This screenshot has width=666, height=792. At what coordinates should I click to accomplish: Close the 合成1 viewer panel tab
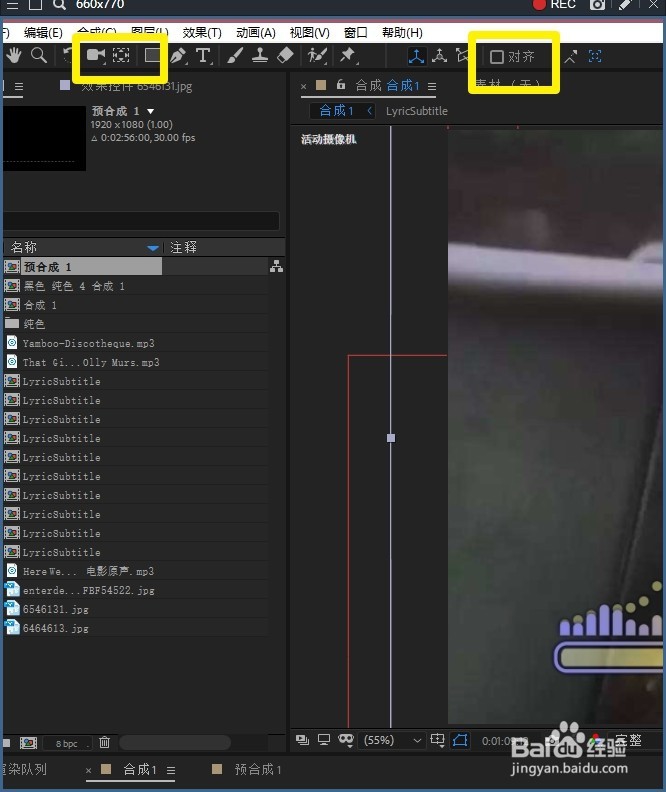click(303, 86)
